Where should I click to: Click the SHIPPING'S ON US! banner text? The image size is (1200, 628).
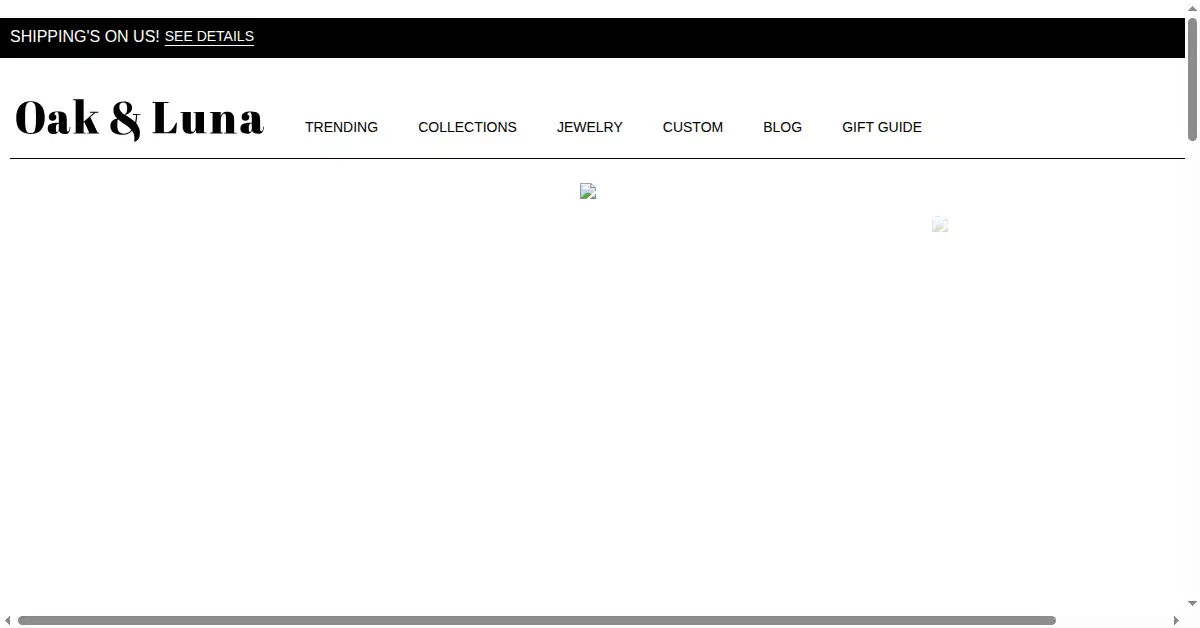coord(85,36)
